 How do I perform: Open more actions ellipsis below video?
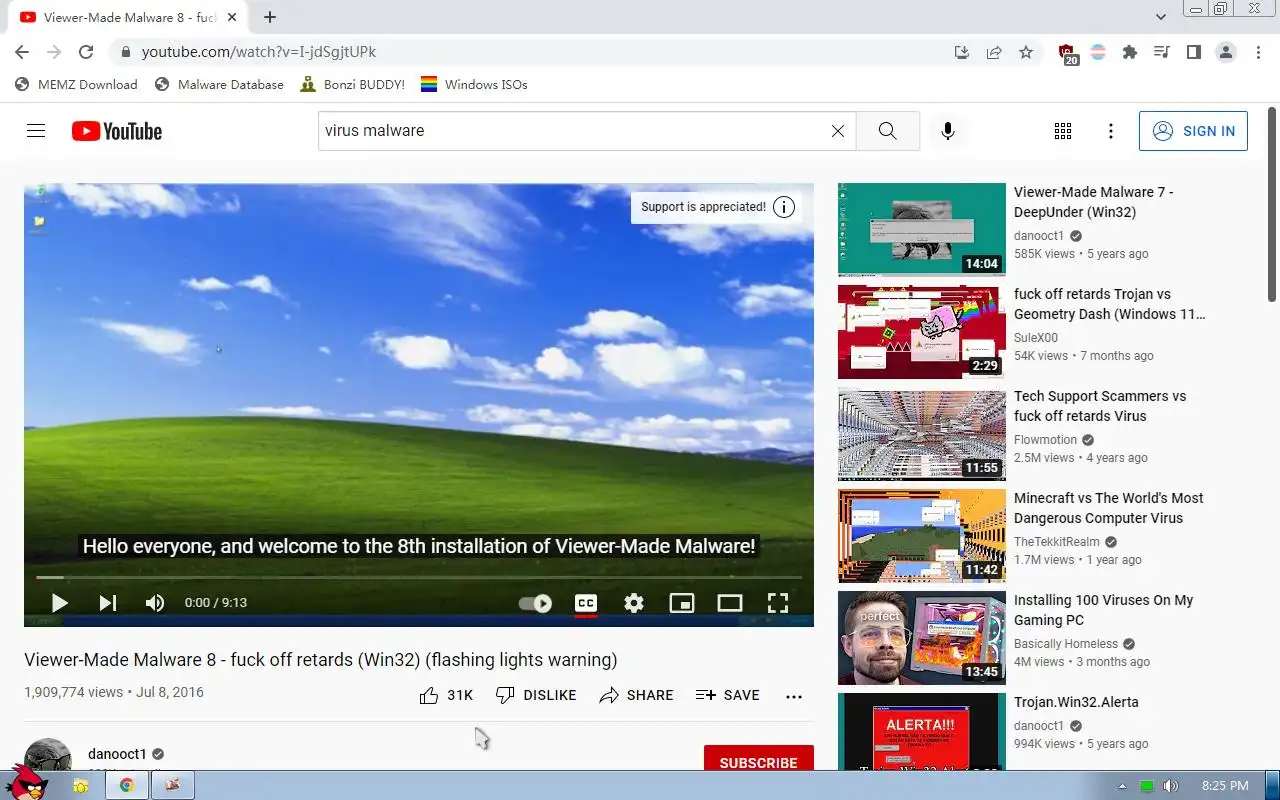click(x=794, y=696)
